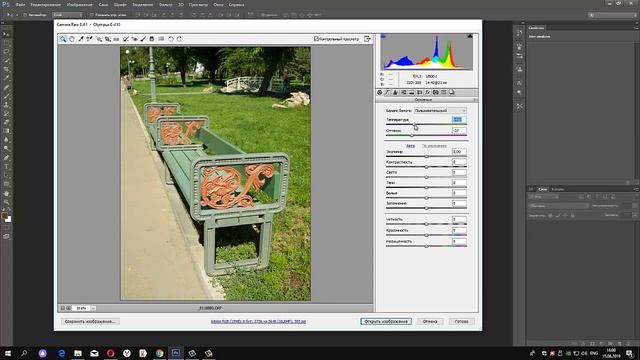
Task: Open the Tone Curve panel tab
Action: coord(387,93)
